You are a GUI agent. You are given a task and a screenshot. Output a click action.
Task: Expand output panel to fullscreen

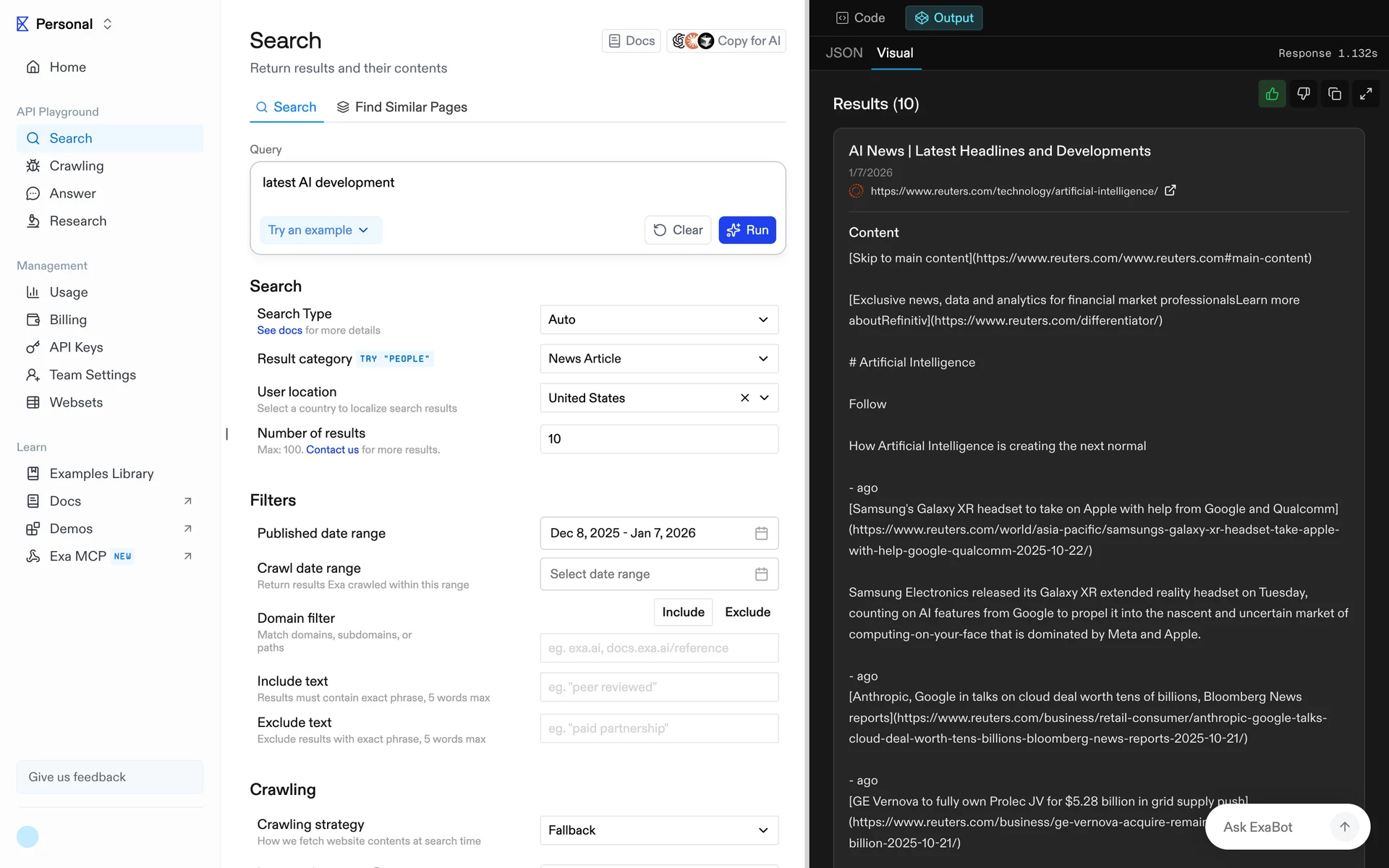point(1366,94)
